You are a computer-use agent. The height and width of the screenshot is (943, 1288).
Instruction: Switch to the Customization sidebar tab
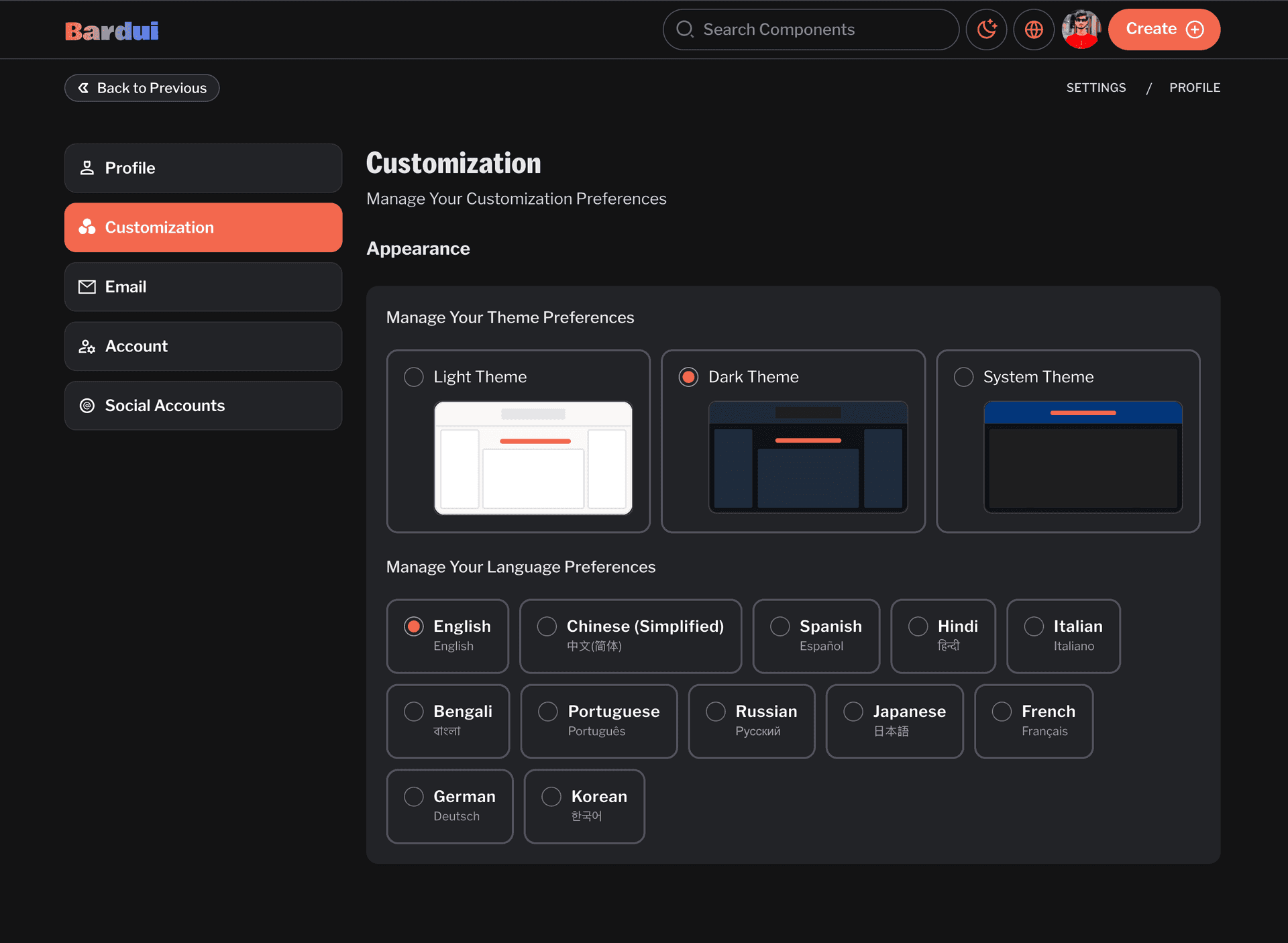tap(203, 227)
